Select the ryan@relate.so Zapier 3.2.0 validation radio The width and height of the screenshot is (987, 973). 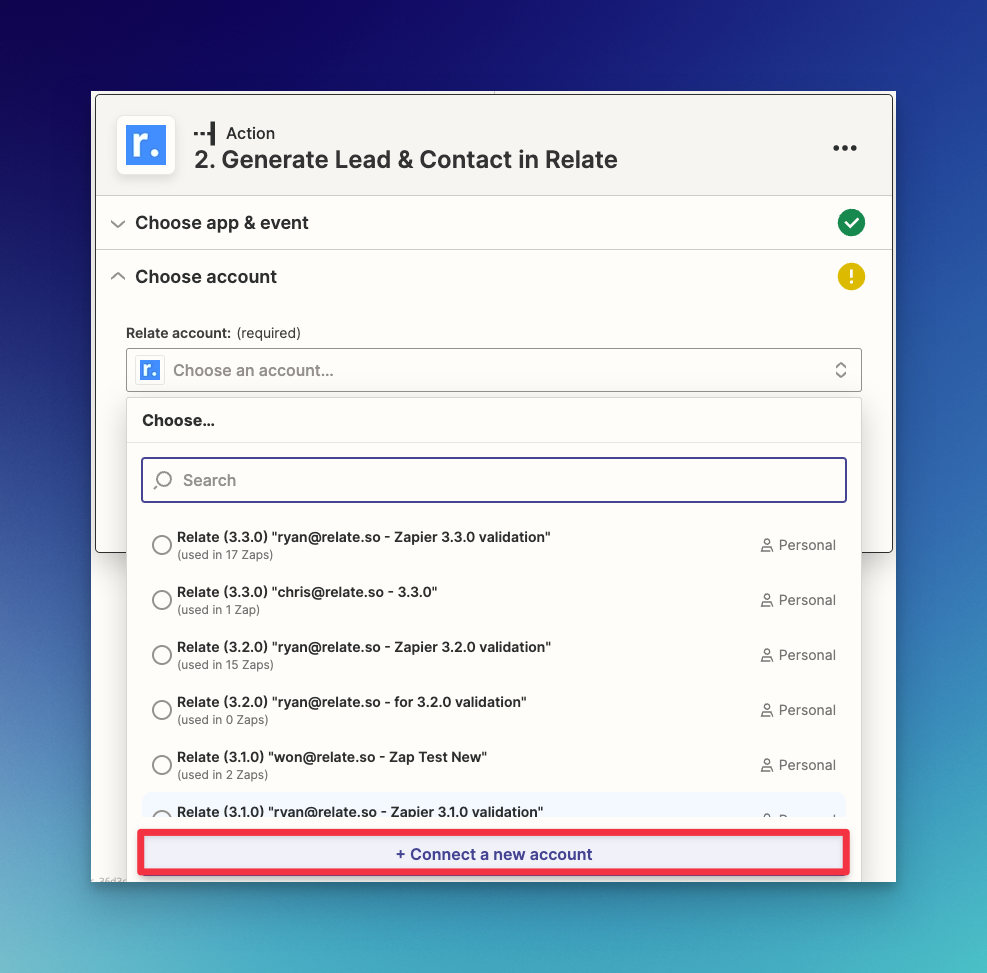click(x=162, y=655)
